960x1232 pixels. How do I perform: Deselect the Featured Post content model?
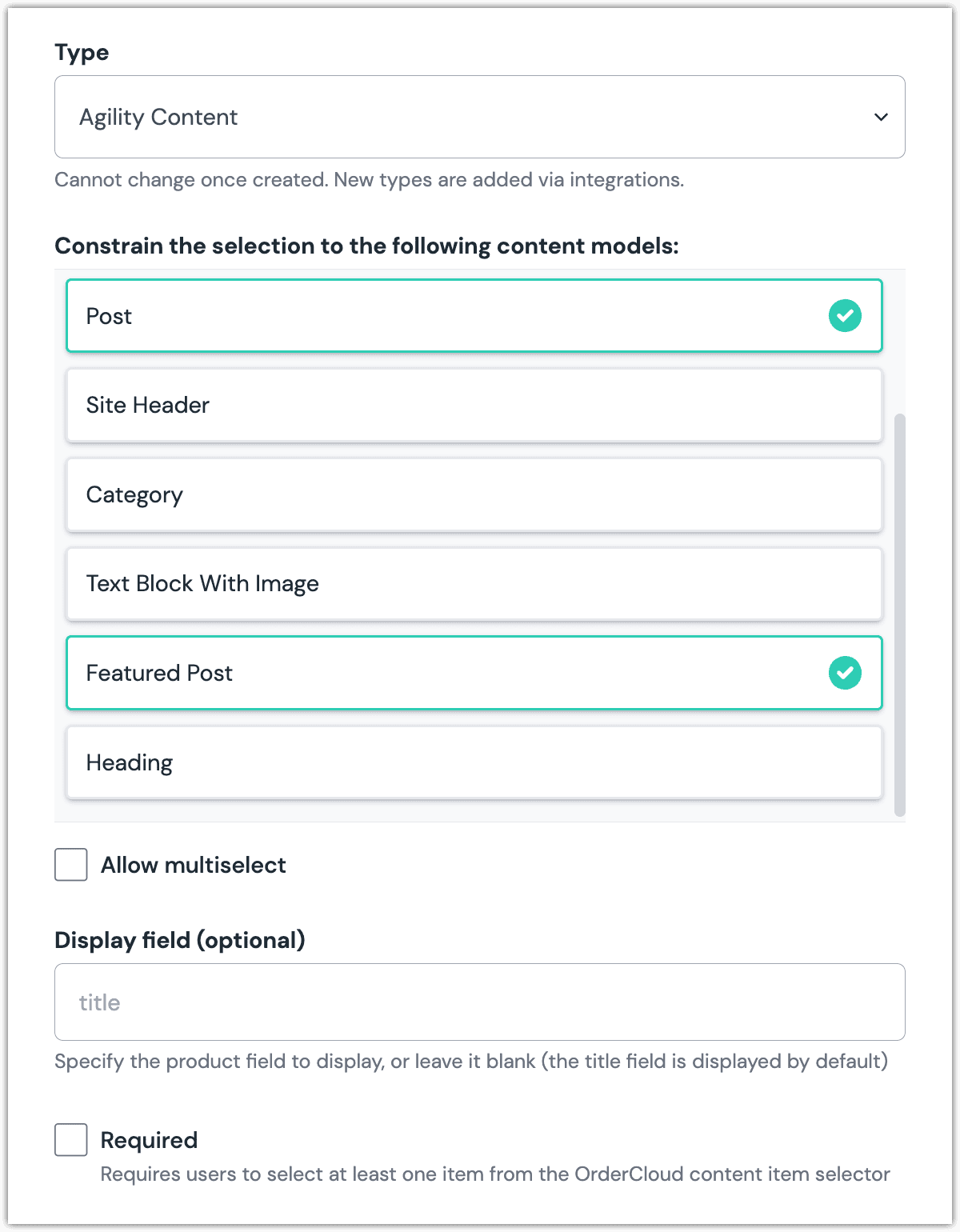[474, 673]
